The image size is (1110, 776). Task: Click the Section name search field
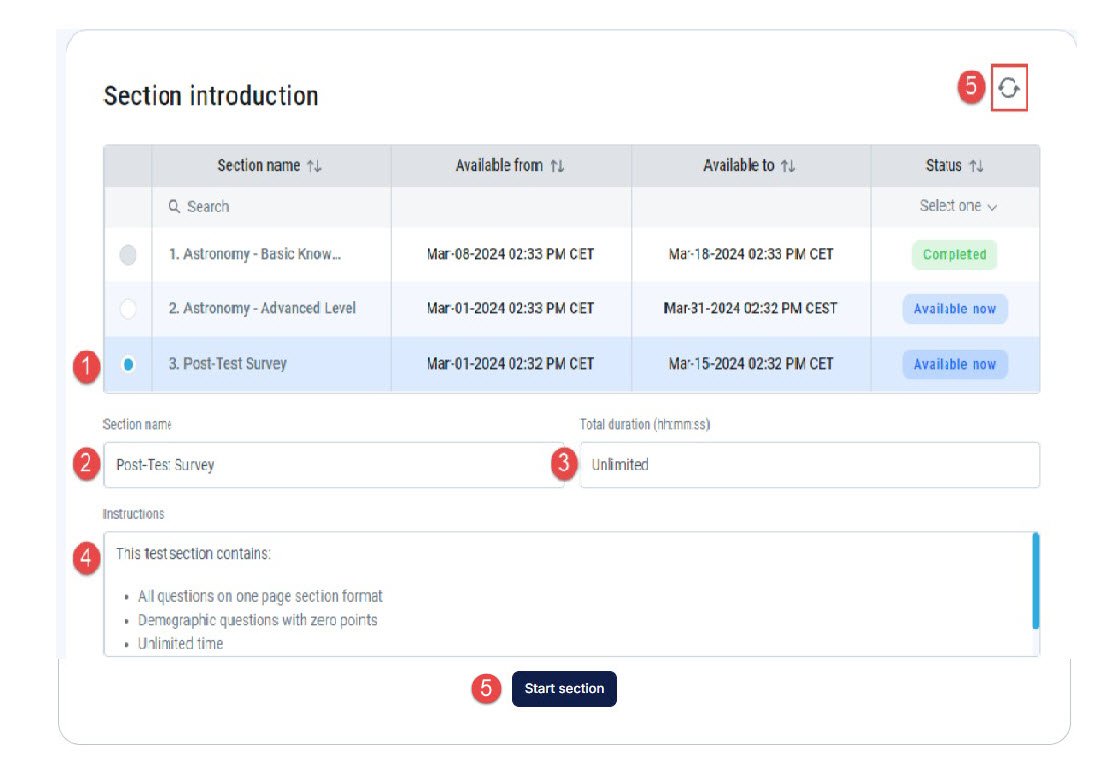point(270,206)
